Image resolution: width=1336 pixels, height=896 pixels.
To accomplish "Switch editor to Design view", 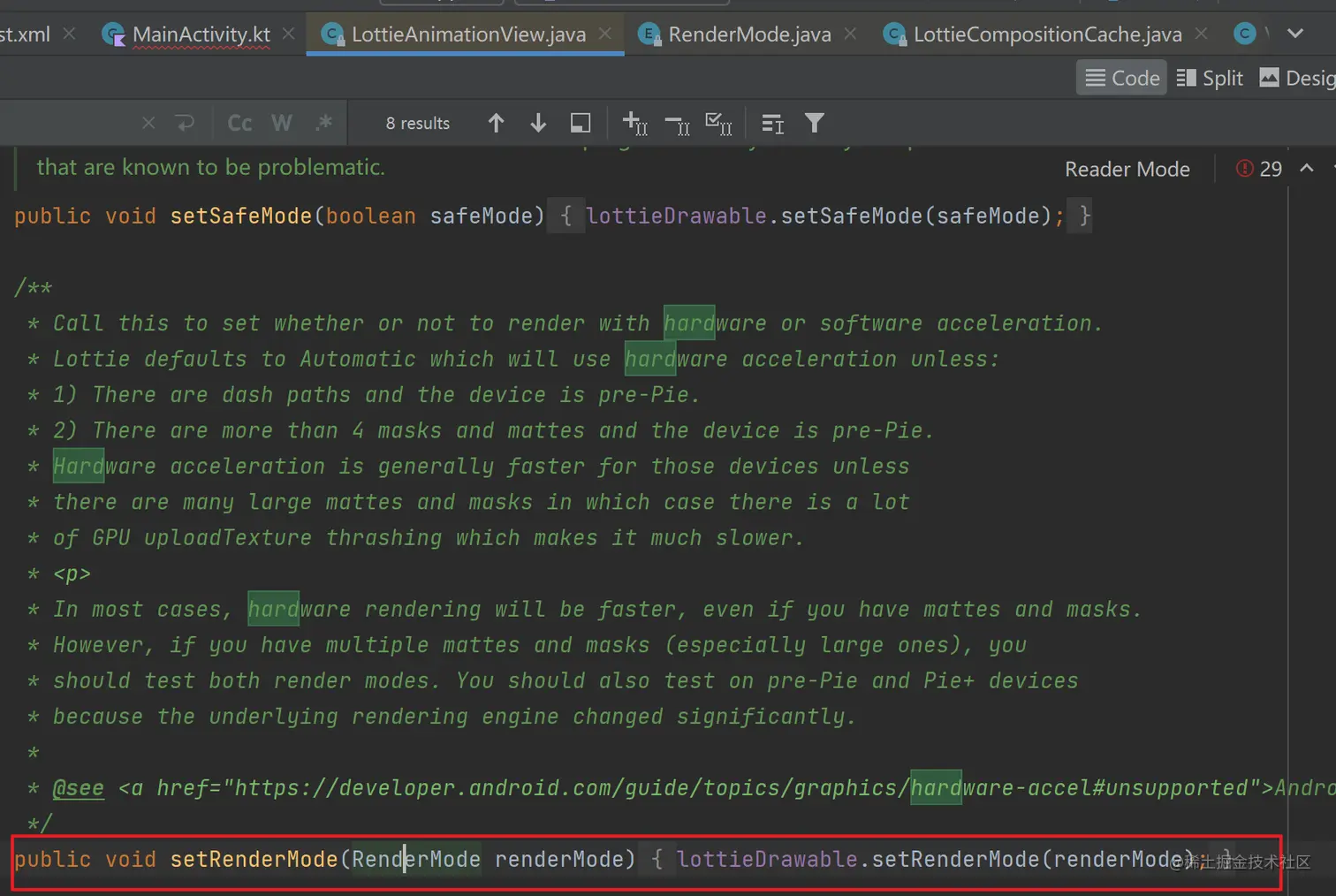I will (x=1297, y=78).
